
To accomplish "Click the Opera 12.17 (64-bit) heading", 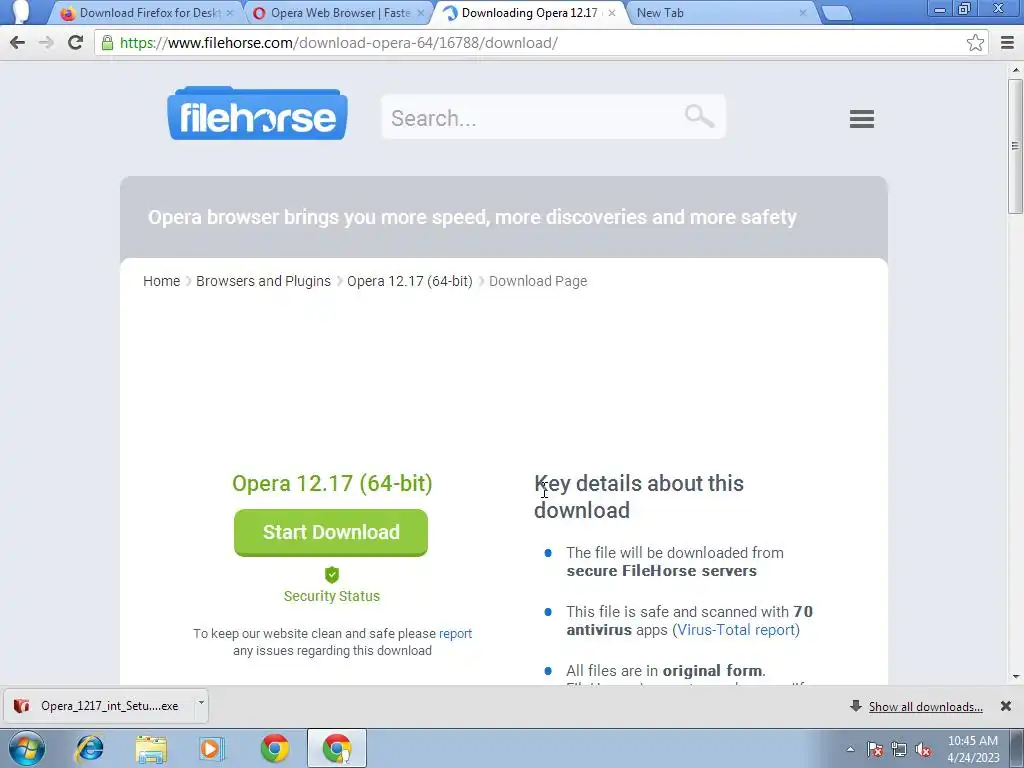I will (332, 483).
